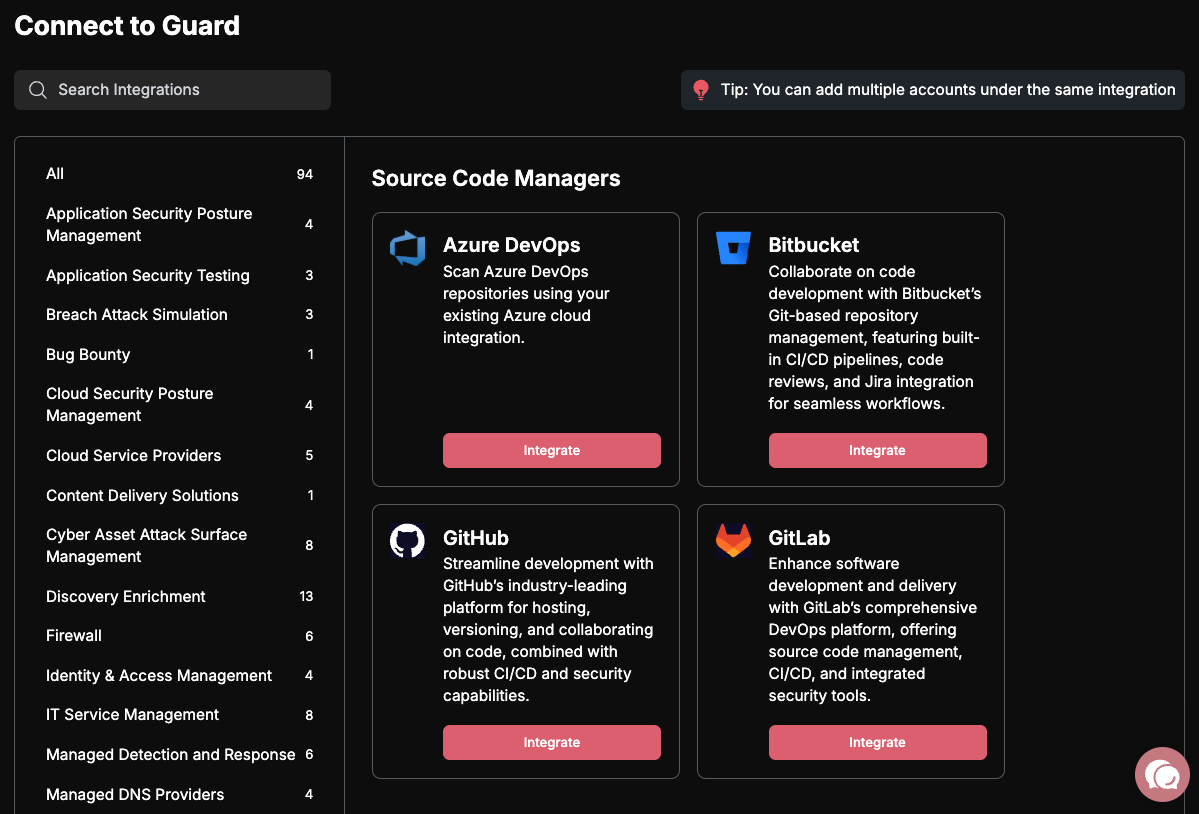Select Managed DNS Providers category

(179, 794)
